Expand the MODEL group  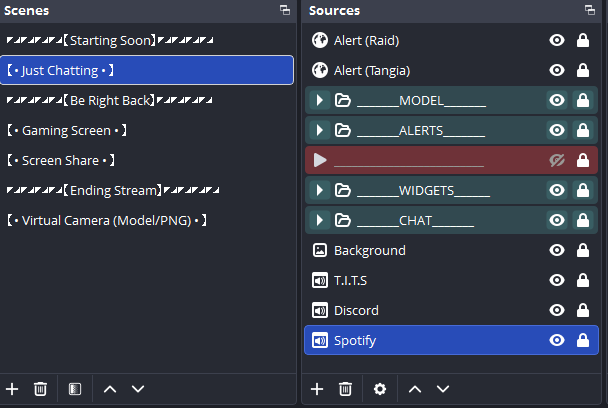pos(320,100)
